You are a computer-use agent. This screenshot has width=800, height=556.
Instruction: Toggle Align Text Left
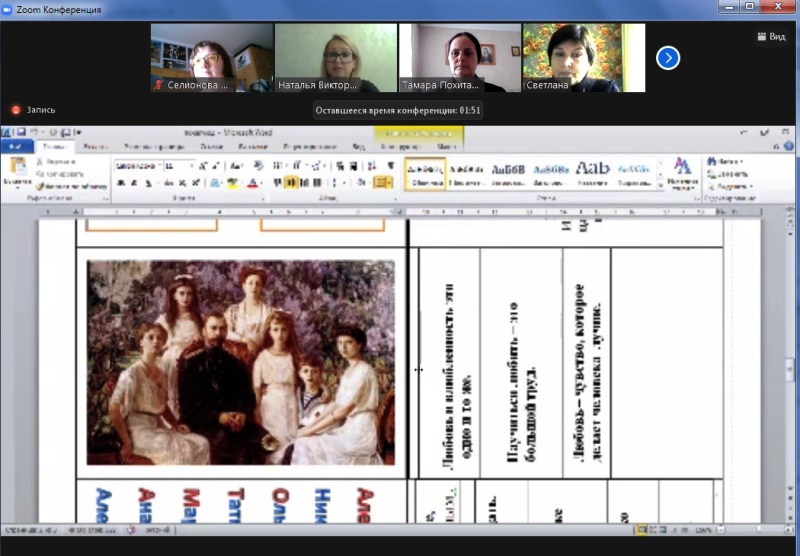[279, 183]
